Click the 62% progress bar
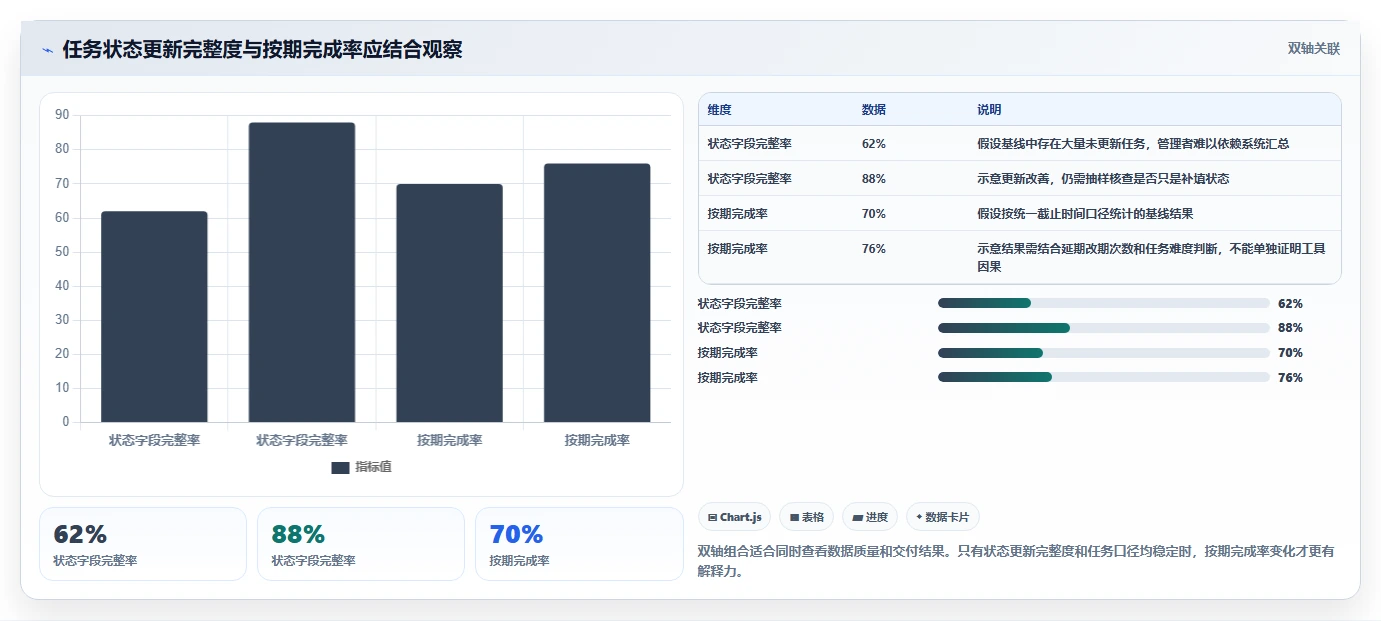Screen dimensions: 1381x621 coord(1103,303)
